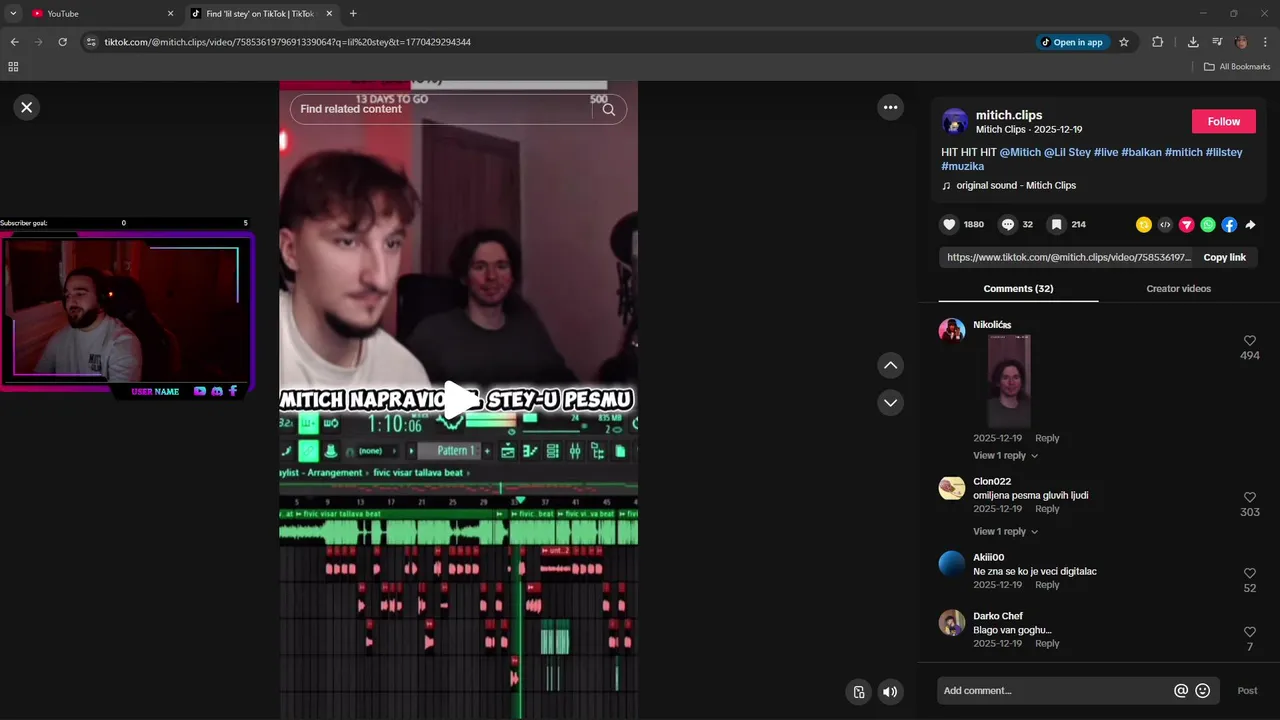Mute the video sound

pos(889,691)
